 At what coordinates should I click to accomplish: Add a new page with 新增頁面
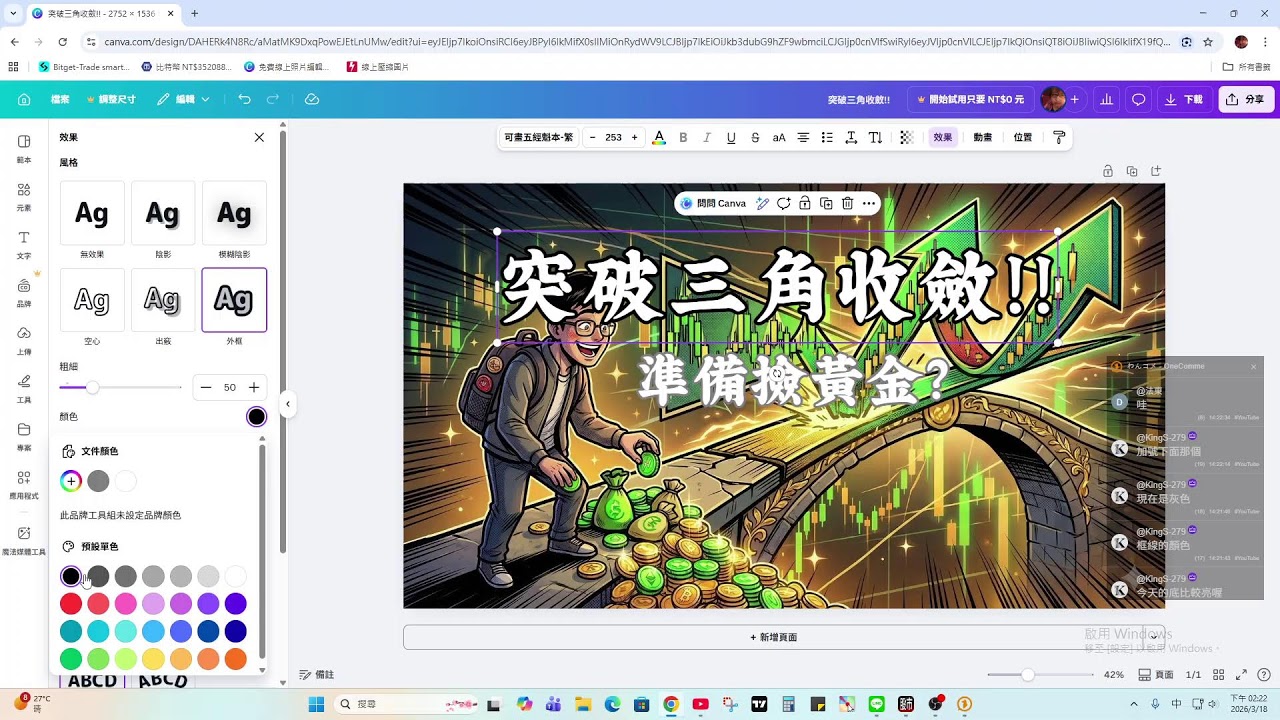(x=774, y=637)
